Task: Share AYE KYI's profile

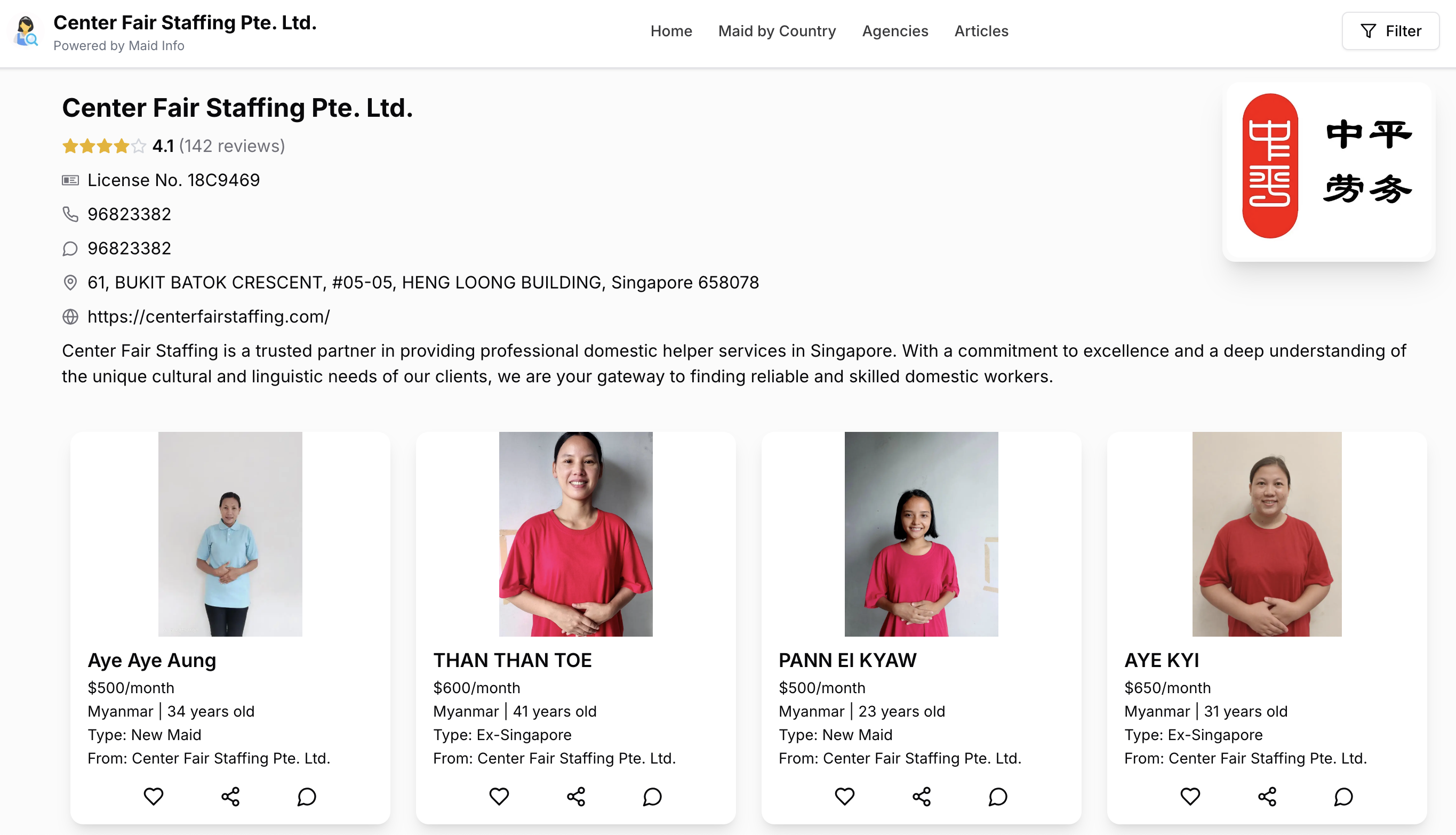Action: [x=1267, y=797]
